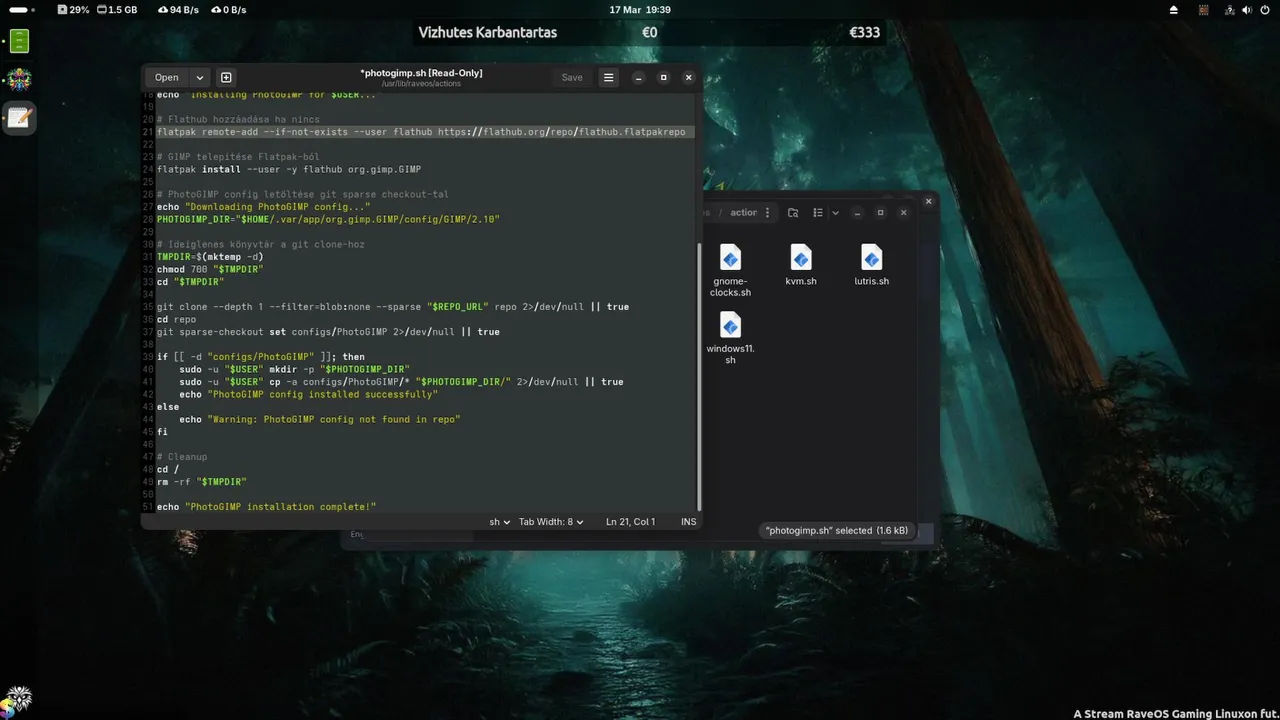The image size is (1280, 720).
Task: Click the power button tray icon
Action: pyautogui.click(x=1266, y=9)
